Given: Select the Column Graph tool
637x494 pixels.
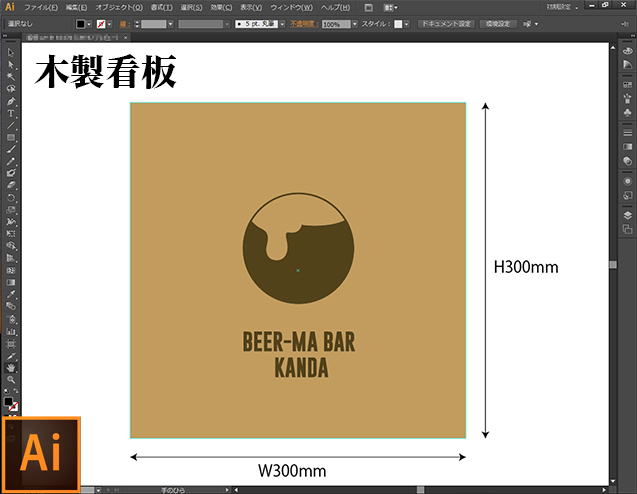Looking at the screenshot, I should click(x=11, y=332).
